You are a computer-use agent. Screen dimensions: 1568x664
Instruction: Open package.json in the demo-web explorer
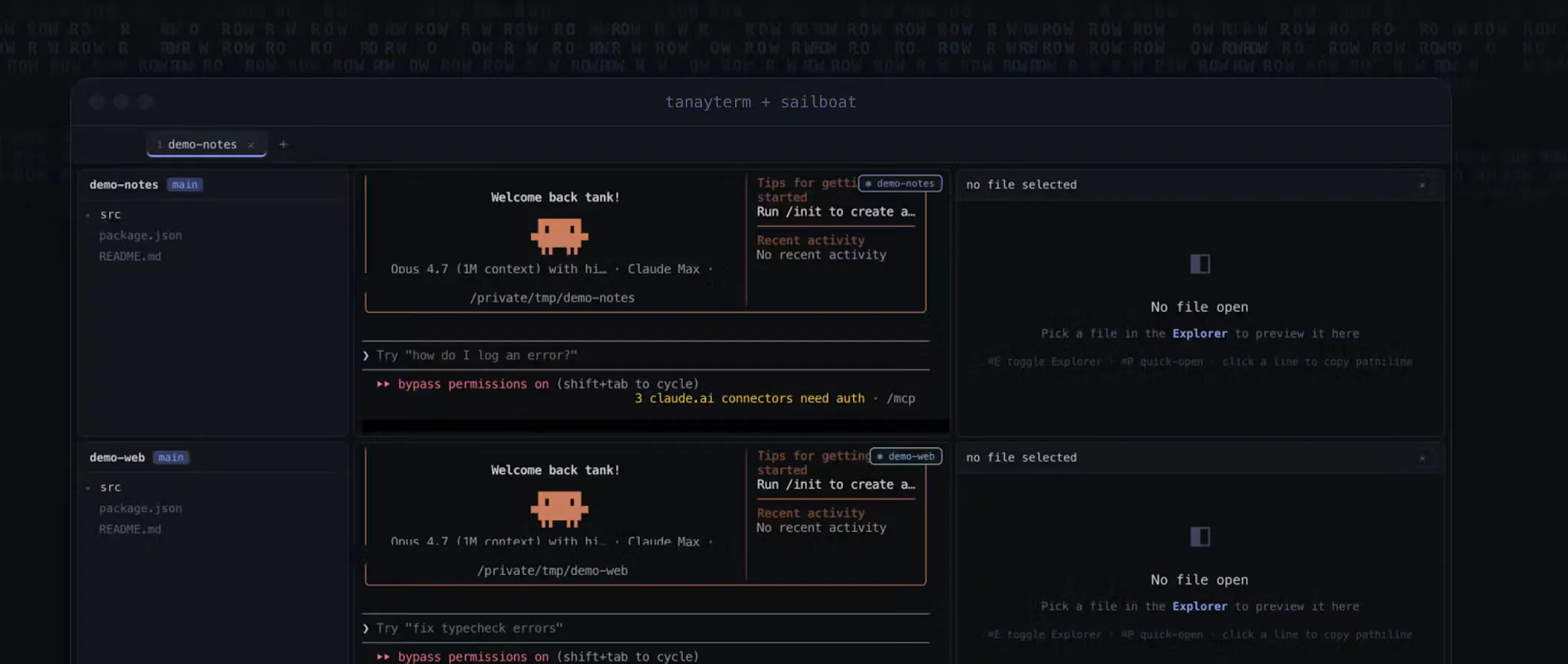140,508
